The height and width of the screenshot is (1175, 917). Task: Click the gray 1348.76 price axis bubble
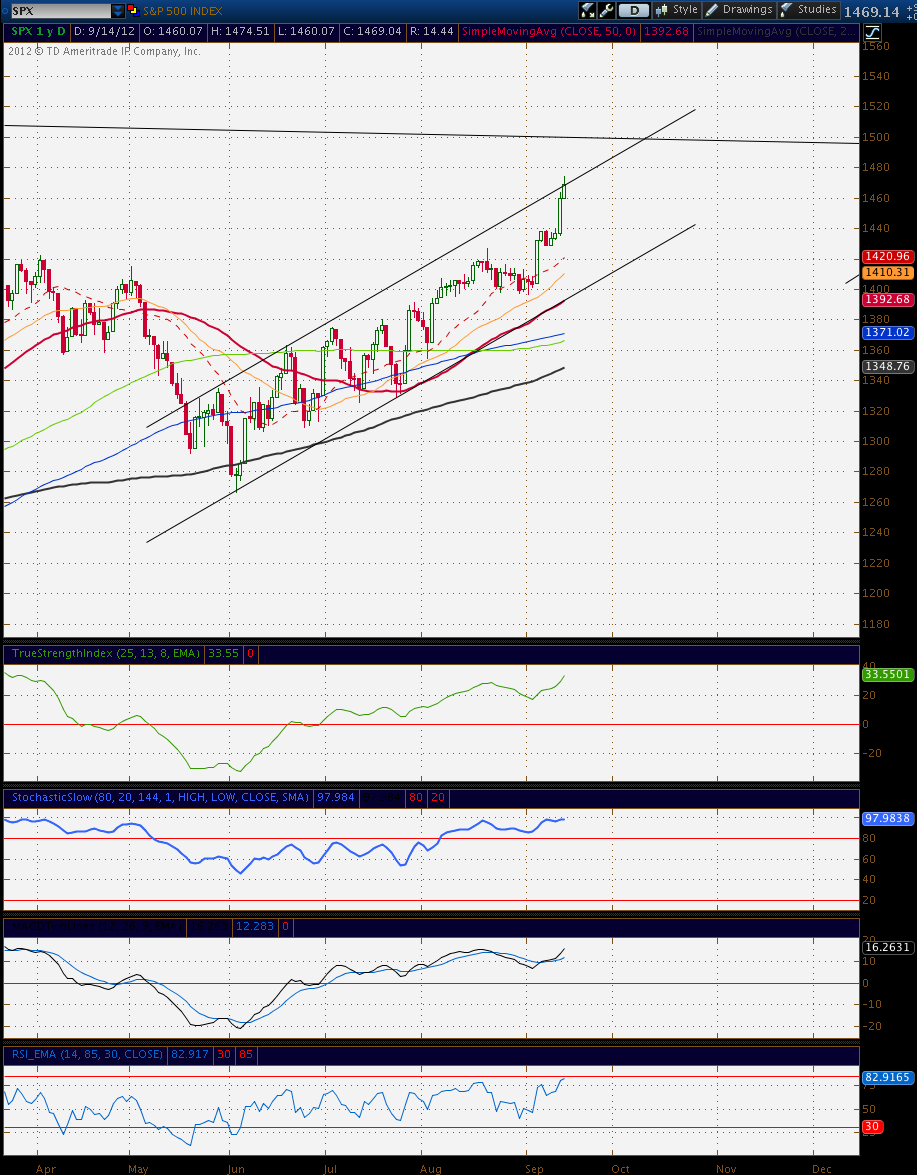(x=888, y=366)
